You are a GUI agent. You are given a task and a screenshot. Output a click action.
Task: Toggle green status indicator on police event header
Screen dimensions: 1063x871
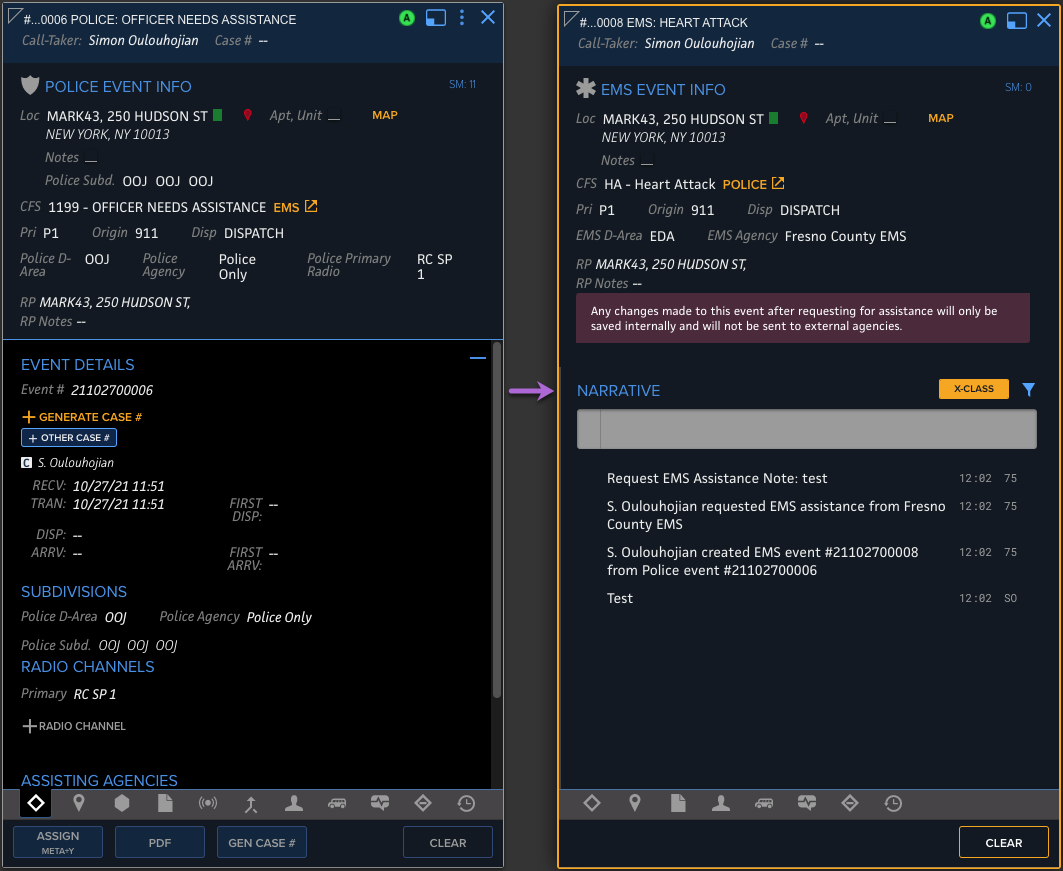(x=407, y=18)
